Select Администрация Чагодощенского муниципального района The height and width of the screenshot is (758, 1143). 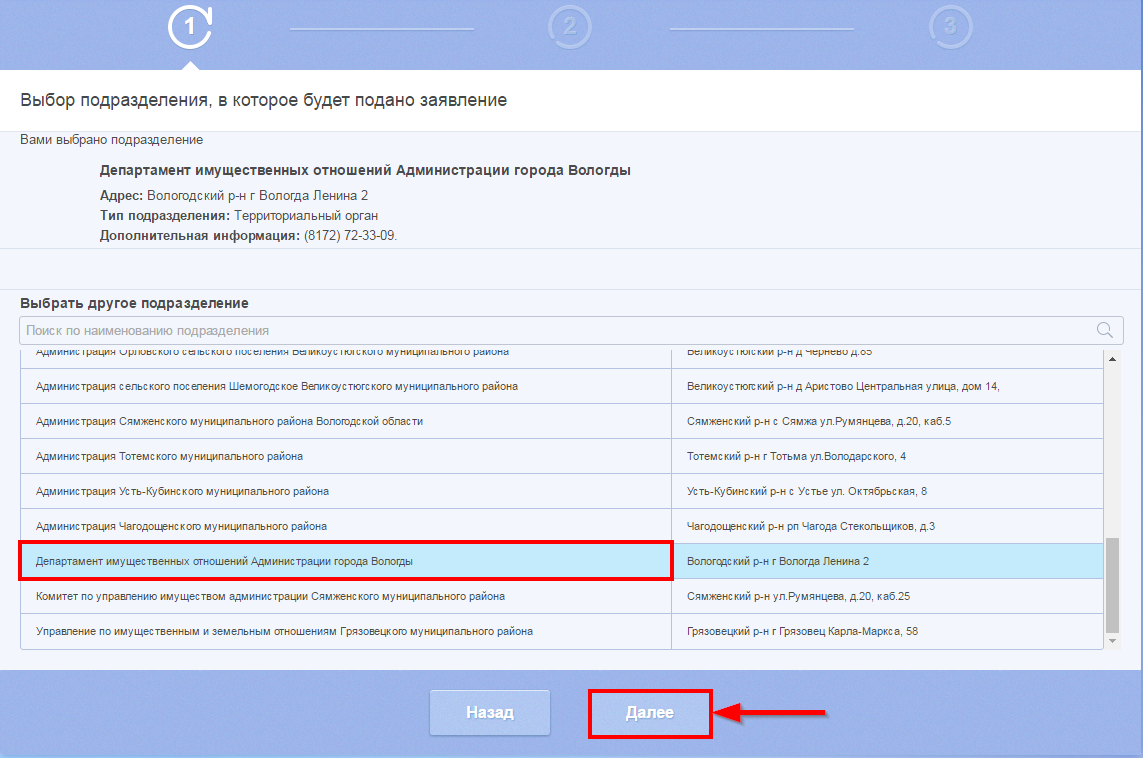345,527
